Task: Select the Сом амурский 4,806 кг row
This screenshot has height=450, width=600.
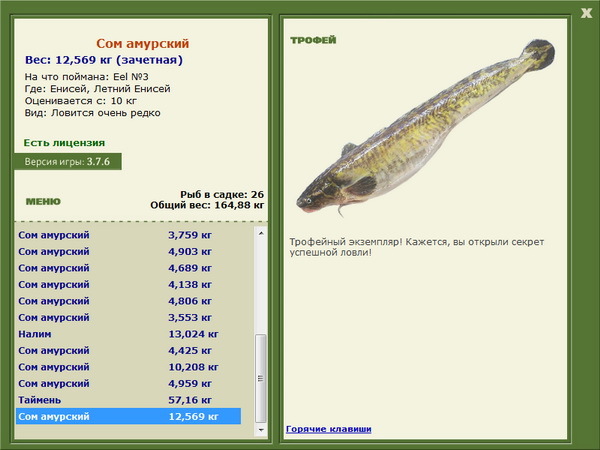Action: coord(129,301)
